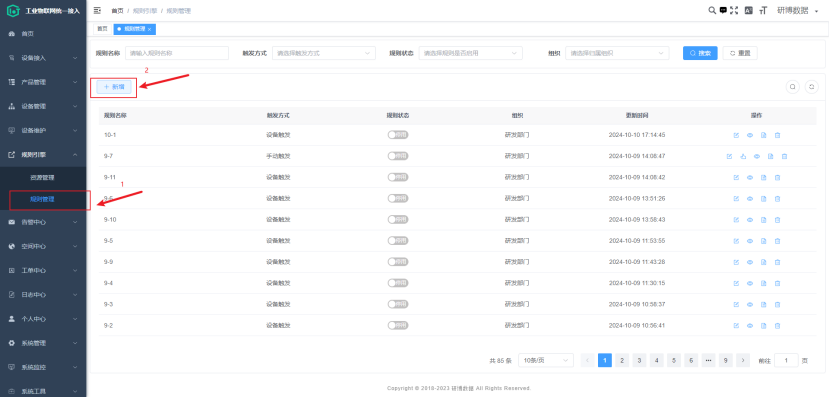The image size is (830, 397).
Task: Click the blue 搜索 search button
Action: [700, 53]
